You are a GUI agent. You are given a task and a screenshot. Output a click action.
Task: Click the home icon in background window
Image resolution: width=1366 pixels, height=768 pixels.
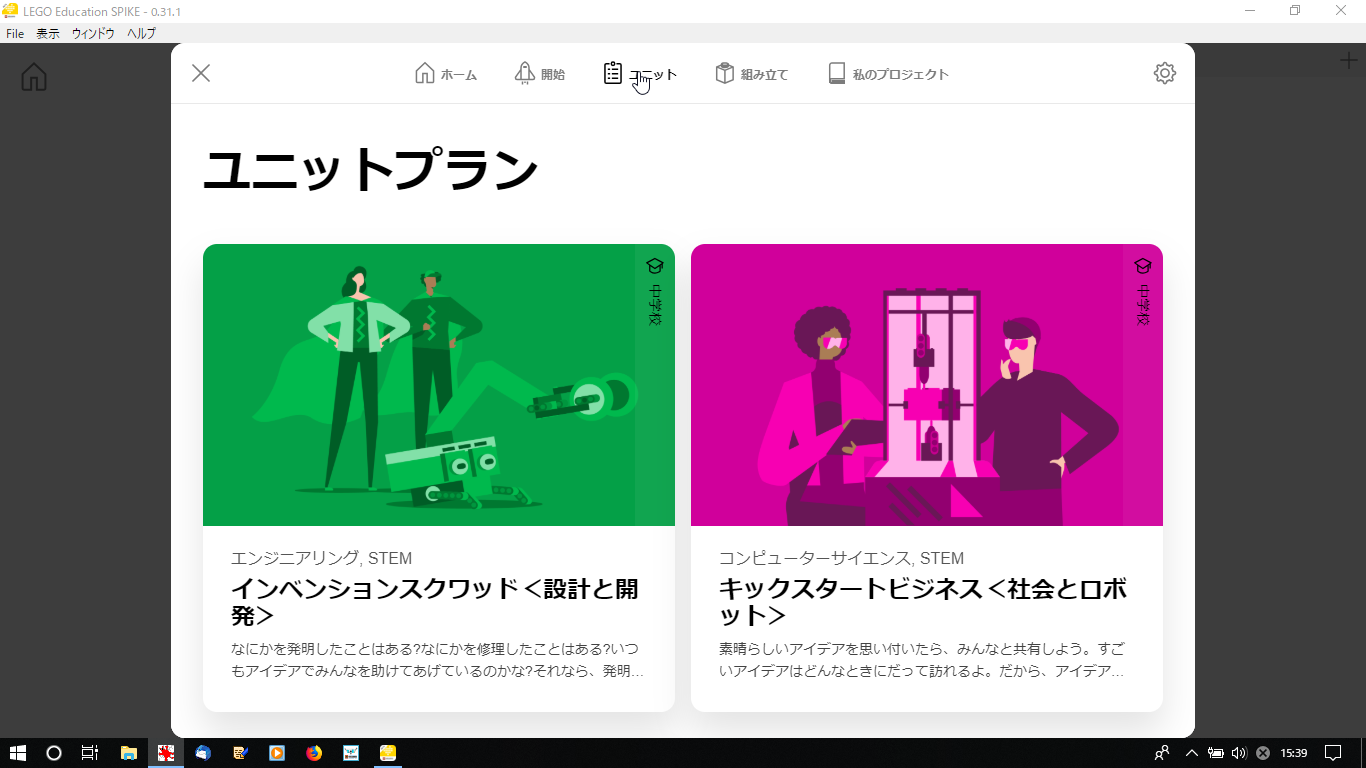coord(34,76)
